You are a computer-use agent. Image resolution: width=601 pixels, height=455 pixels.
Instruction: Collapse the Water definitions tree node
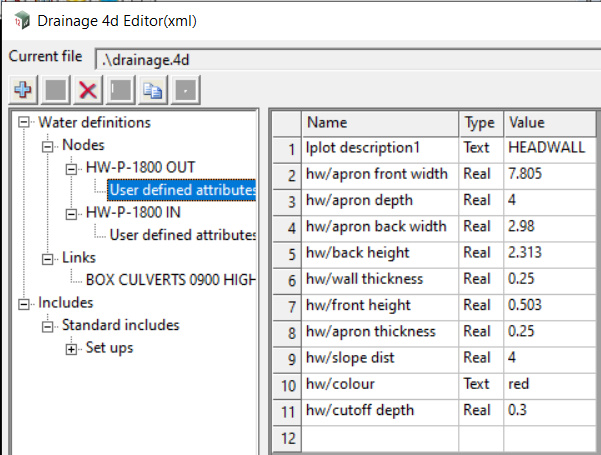pos(25,123)
